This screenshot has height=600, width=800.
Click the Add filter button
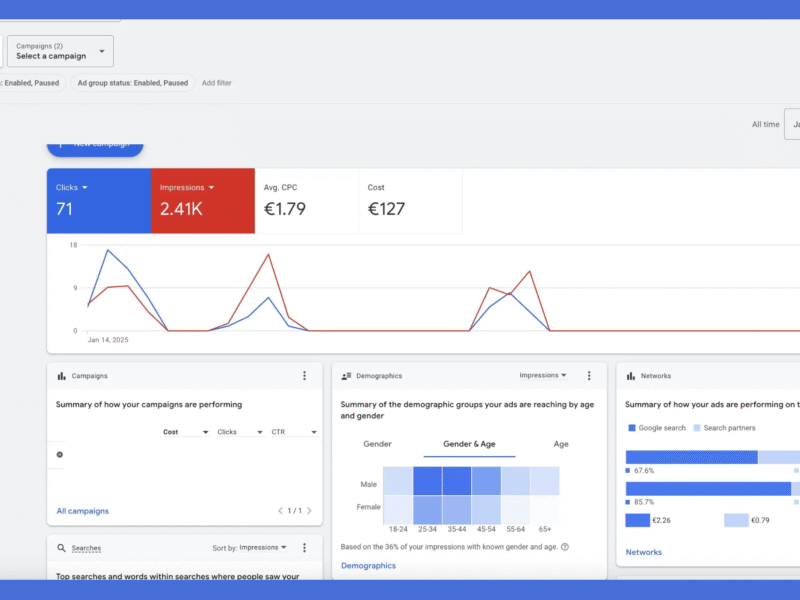click(216, 83)
